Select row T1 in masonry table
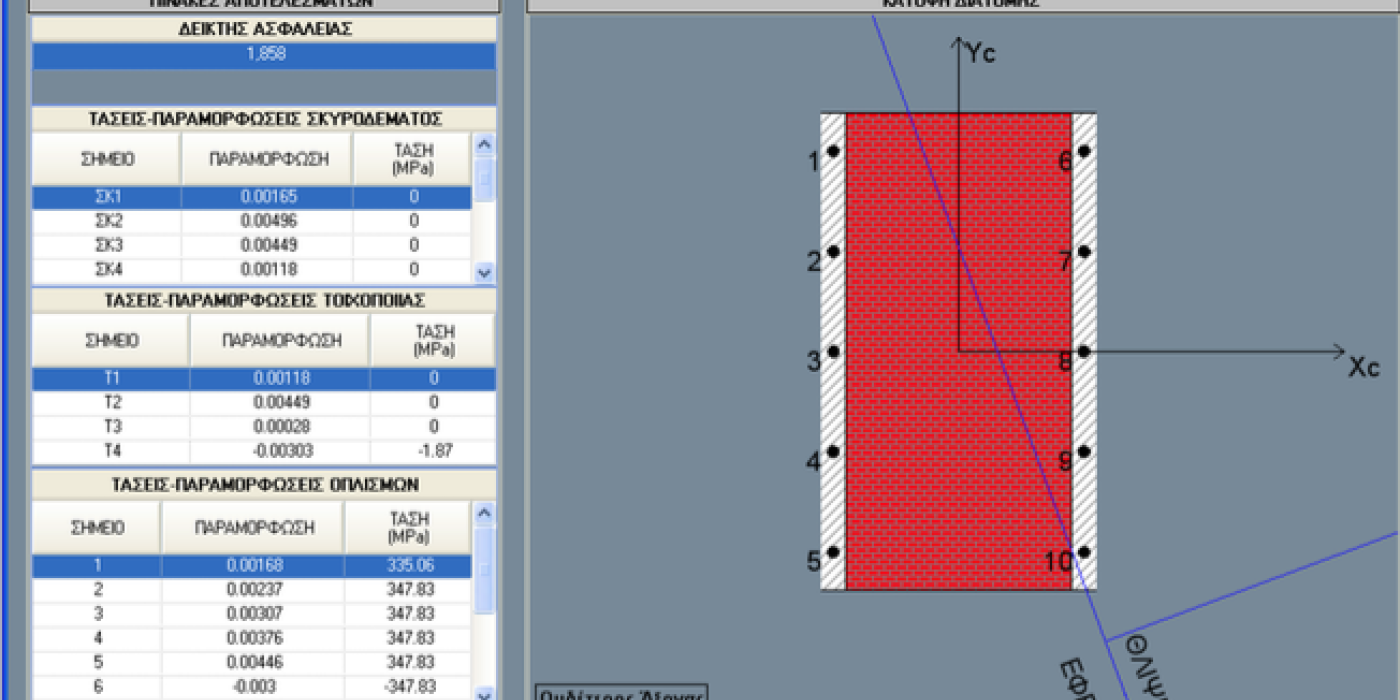 (264, 379)
